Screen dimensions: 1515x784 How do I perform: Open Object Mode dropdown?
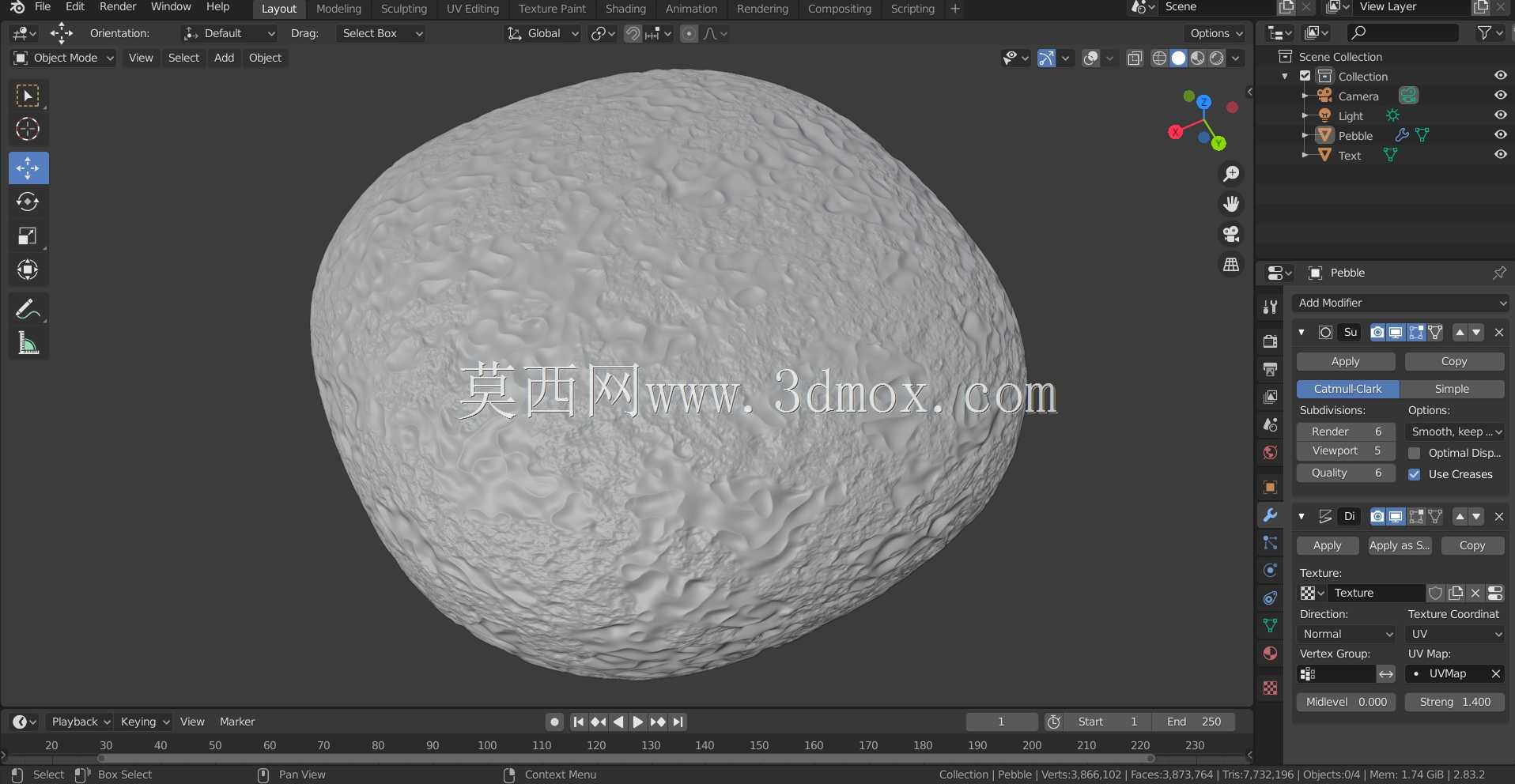pyautogui.click(x=63, y=58)
